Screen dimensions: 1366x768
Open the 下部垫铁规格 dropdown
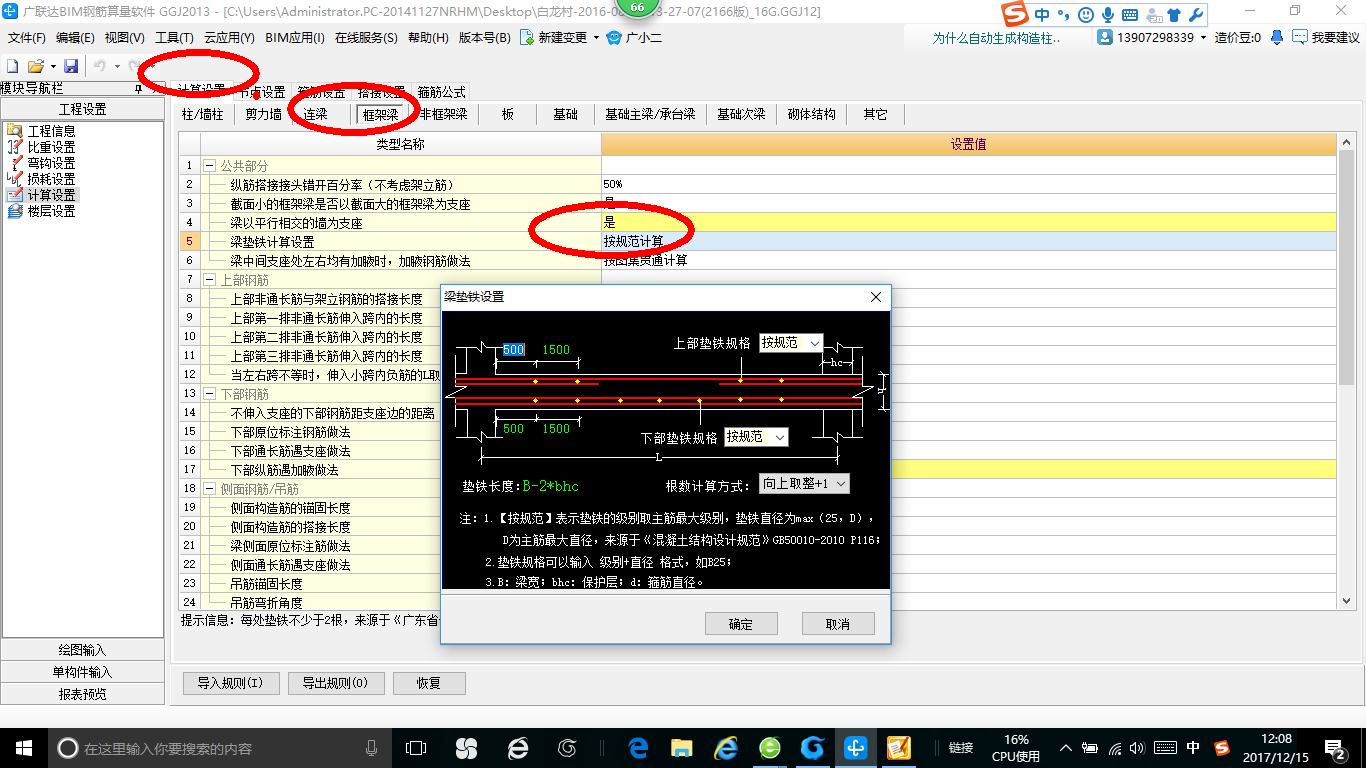click(780, 437)
